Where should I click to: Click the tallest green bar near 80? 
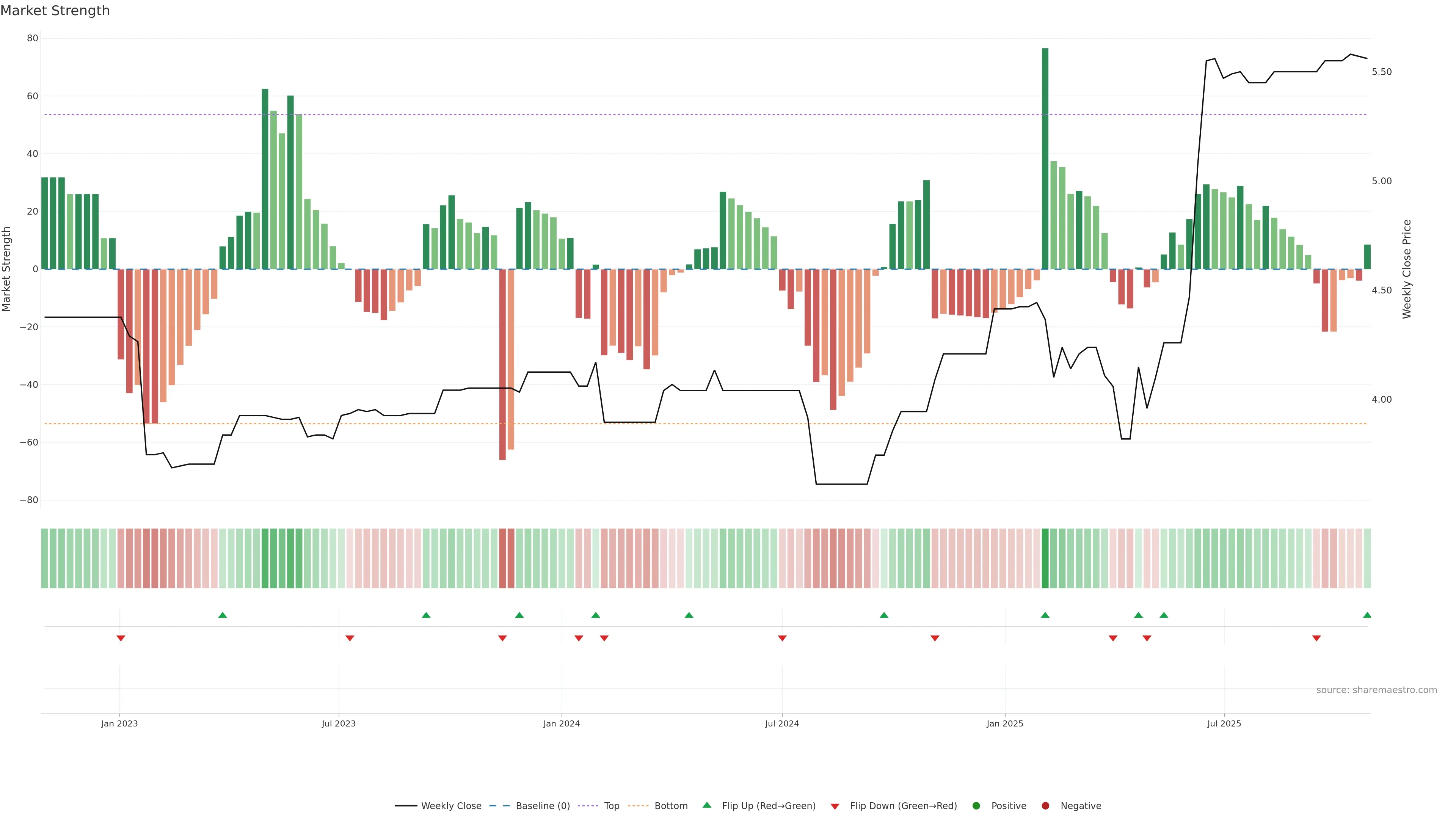coord(1045,158)
